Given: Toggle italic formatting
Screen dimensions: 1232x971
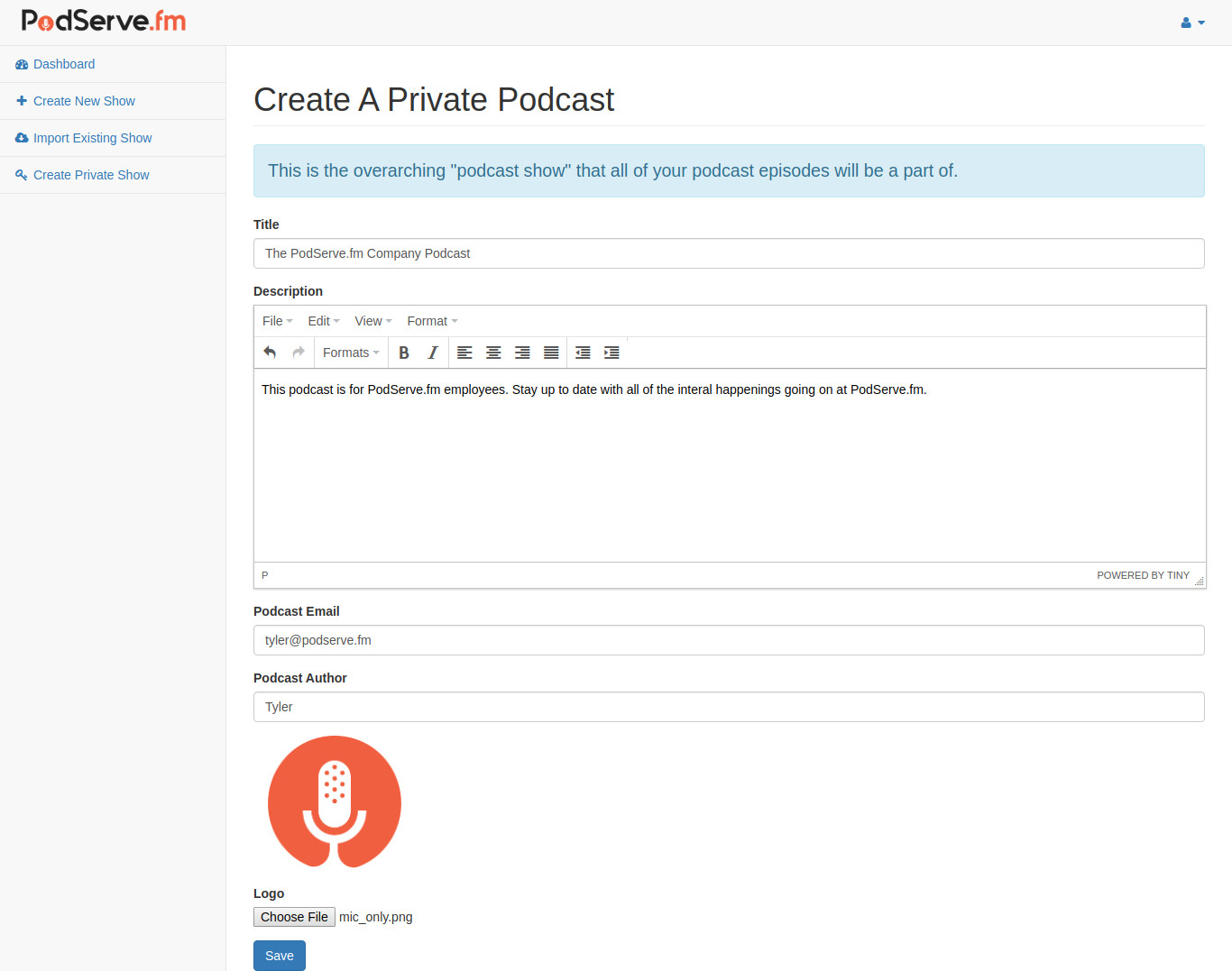Looking at the screenshot, I should pos(433,353).
